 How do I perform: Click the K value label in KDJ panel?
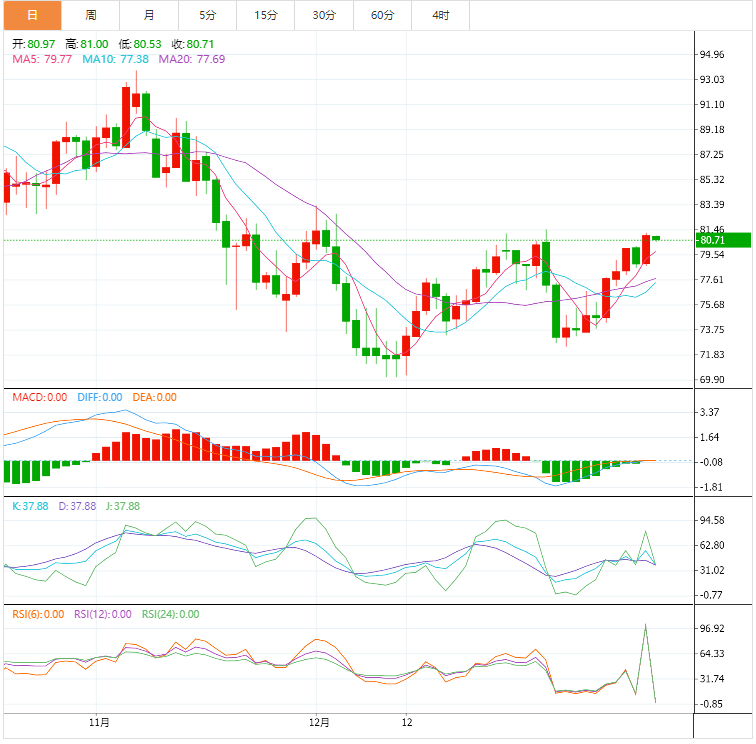click(x=30, y=506)
